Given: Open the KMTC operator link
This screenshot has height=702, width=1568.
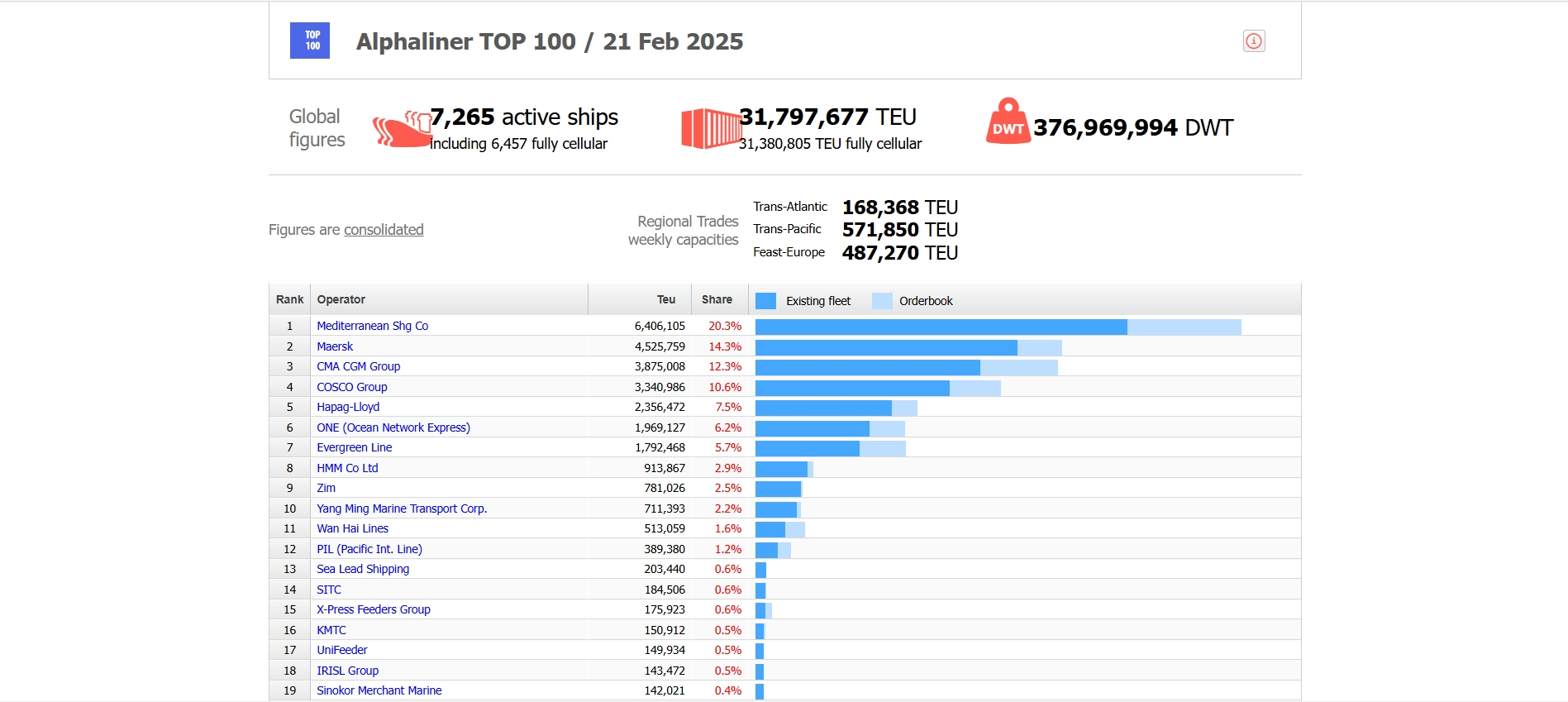Looking at the screenshot, I should tap(331, 630).
